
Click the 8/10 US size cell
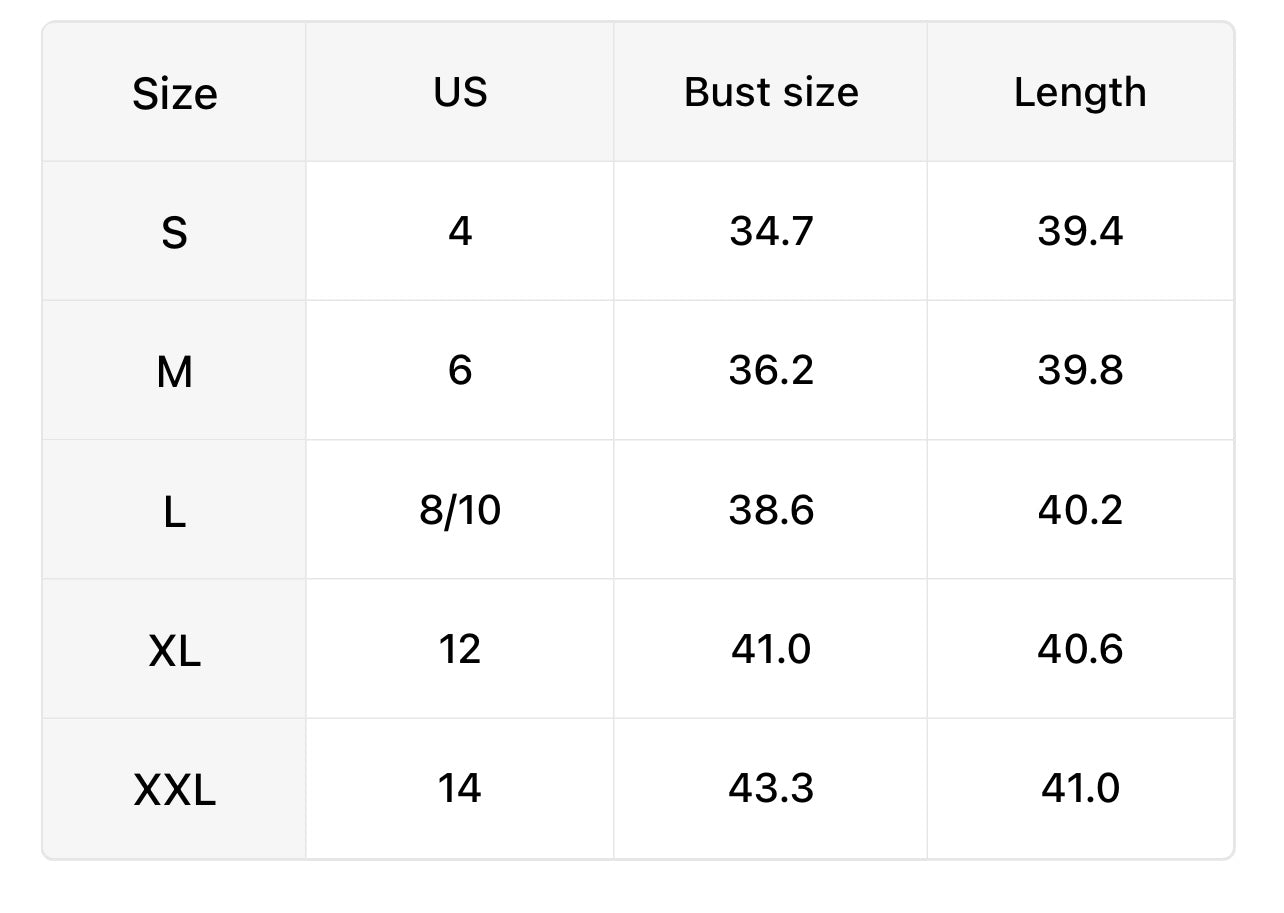(x=460, y=510)
